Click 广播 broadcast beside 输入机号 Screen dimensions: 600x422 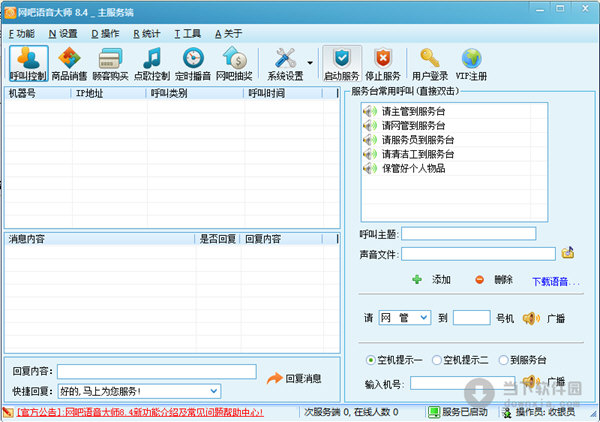point(544,381)
